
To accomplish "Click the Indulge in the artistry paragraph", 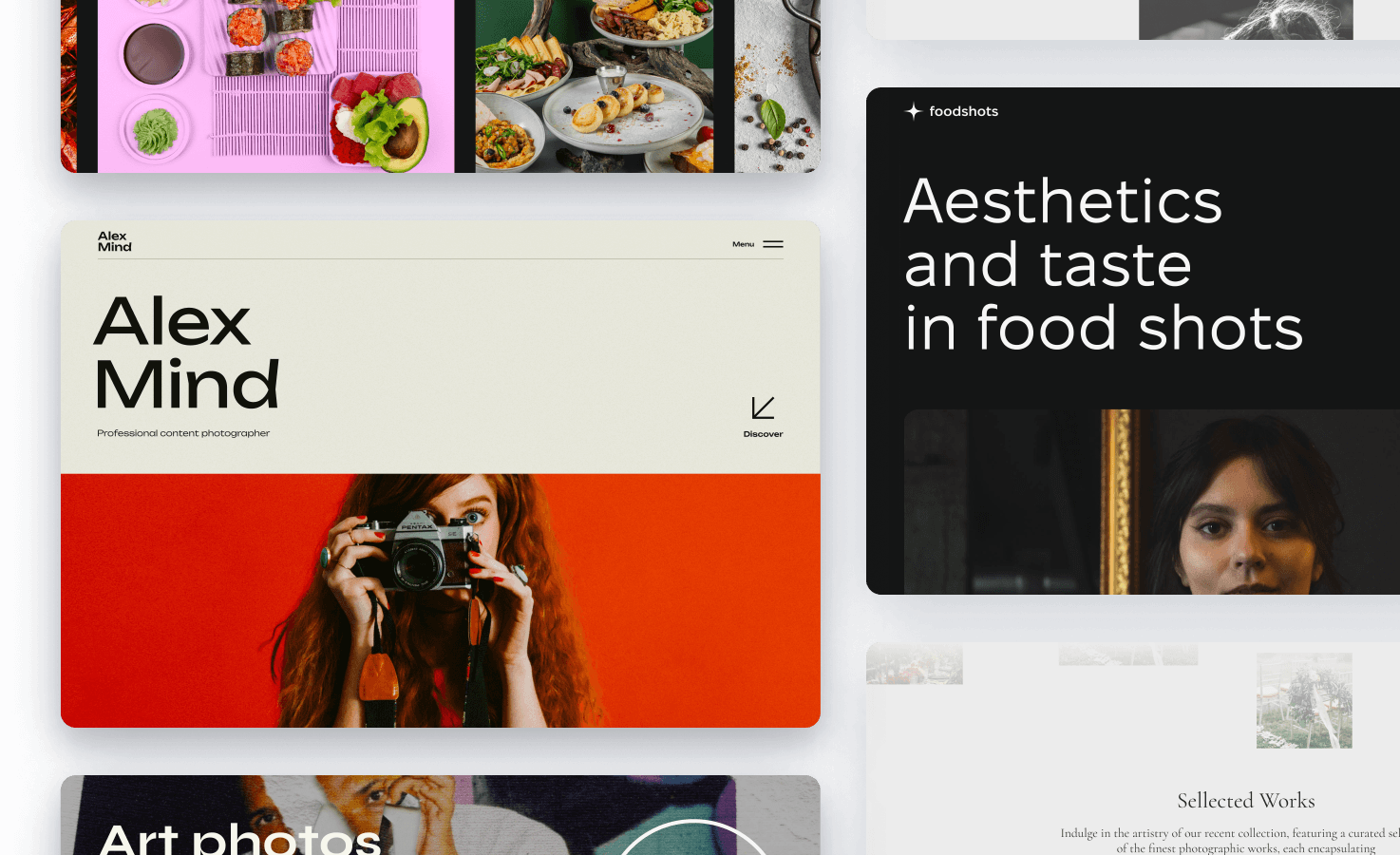I will [1230, 841].
